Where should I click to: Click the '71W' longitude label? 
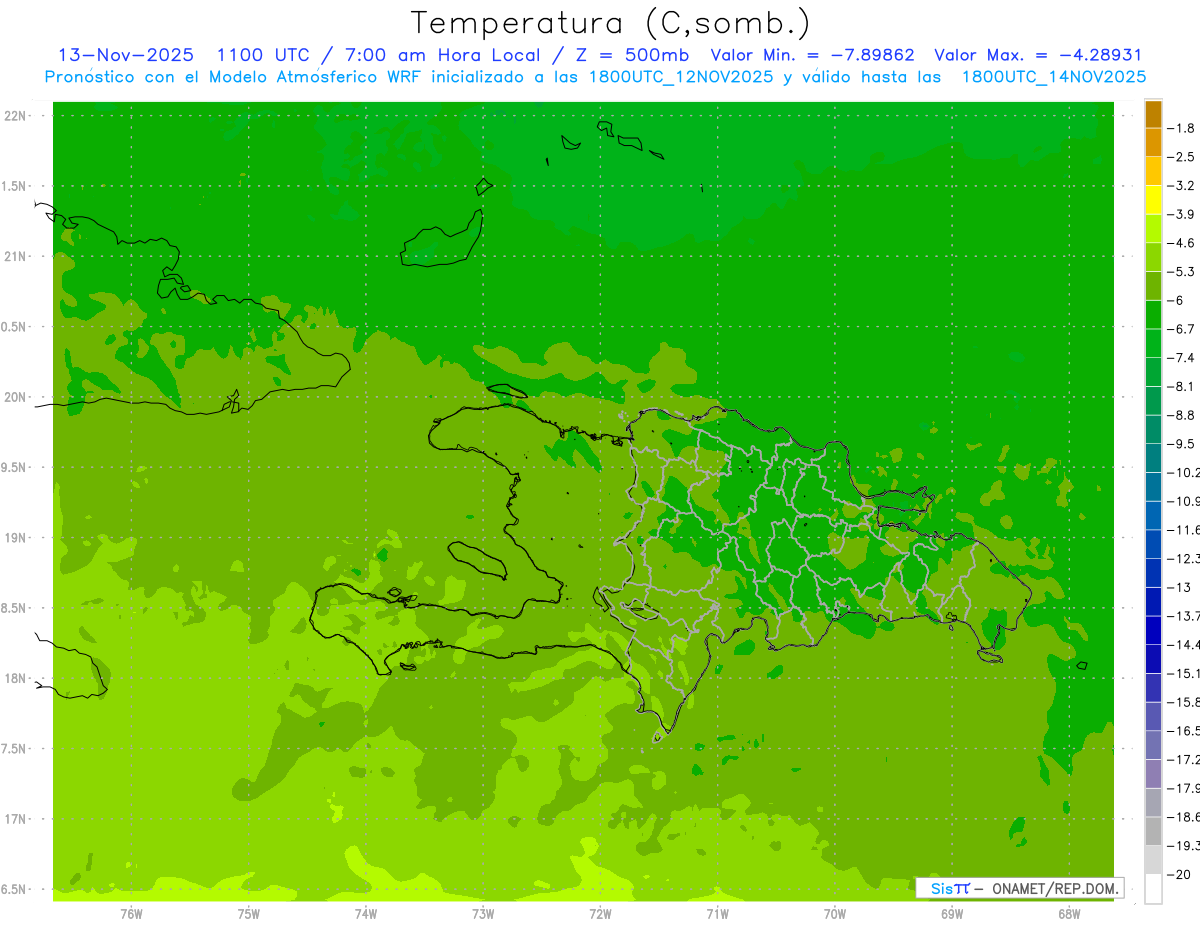click(x=717, y=913)
